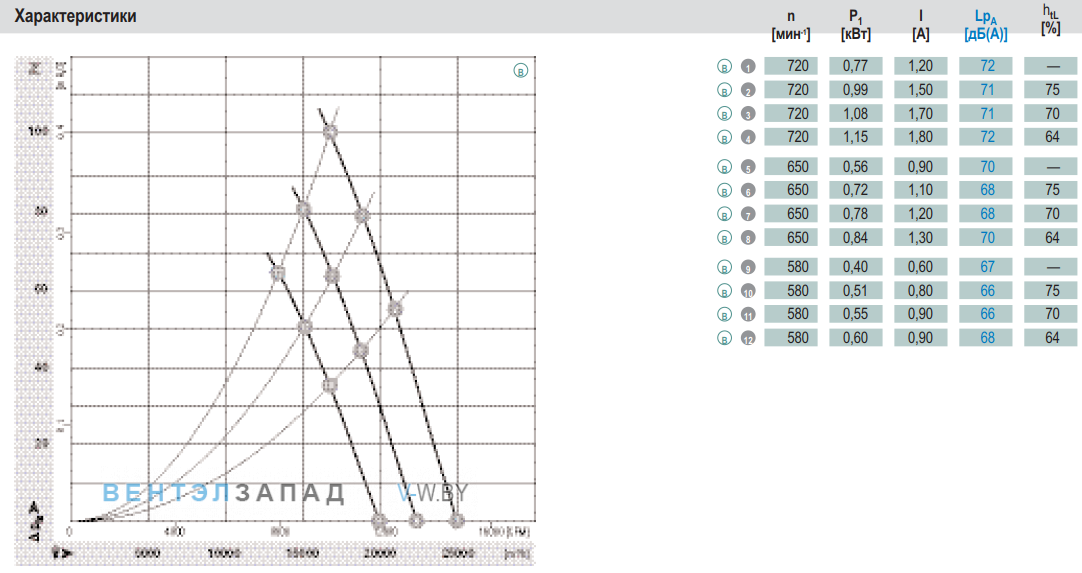
Task: Click the 5000 label on flow axis
Action: (x=147, y=553)
